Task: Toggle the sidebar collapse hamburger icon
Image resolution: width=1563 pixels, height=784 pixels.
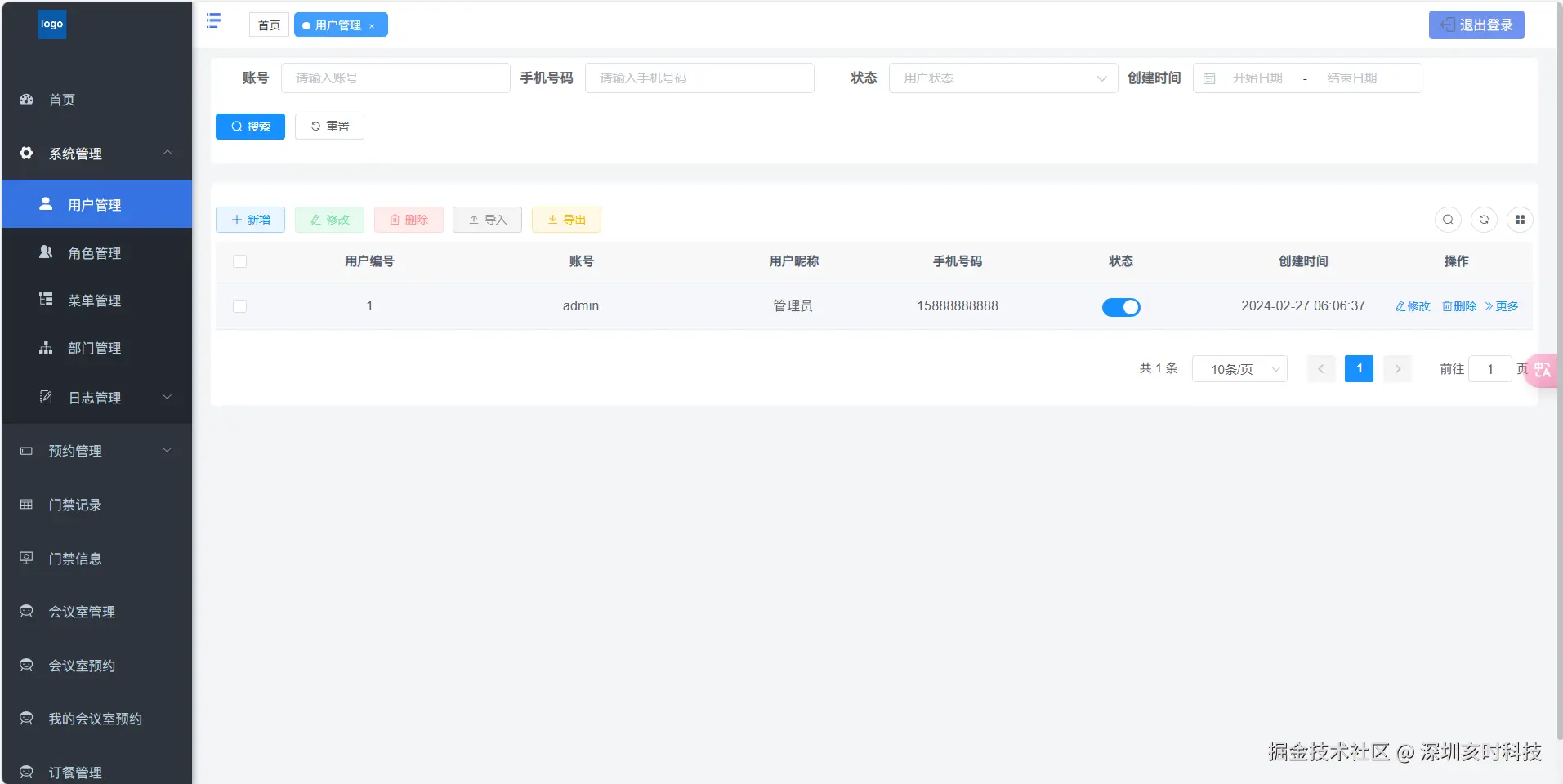Action: 213,21
